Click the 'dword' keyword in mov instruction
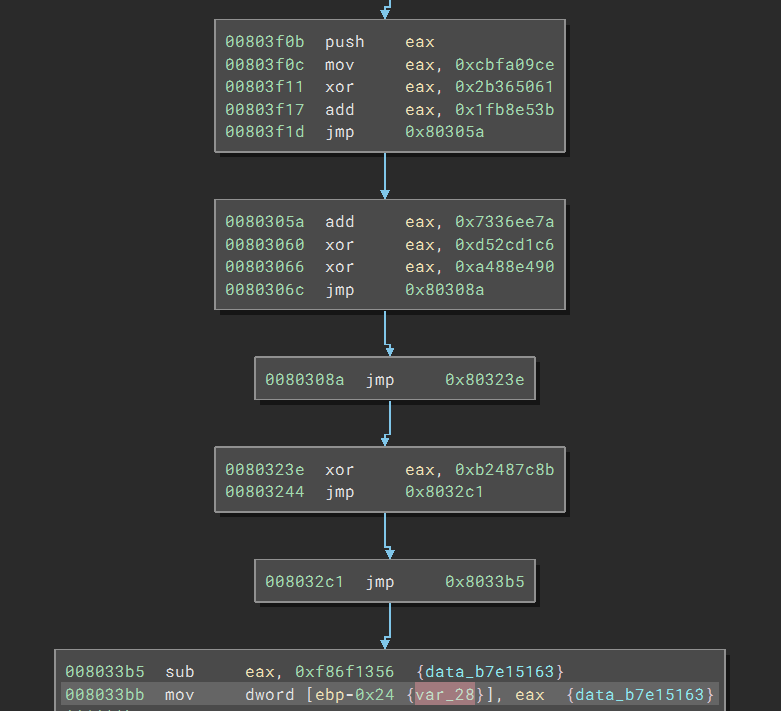 tap(269, 695)
